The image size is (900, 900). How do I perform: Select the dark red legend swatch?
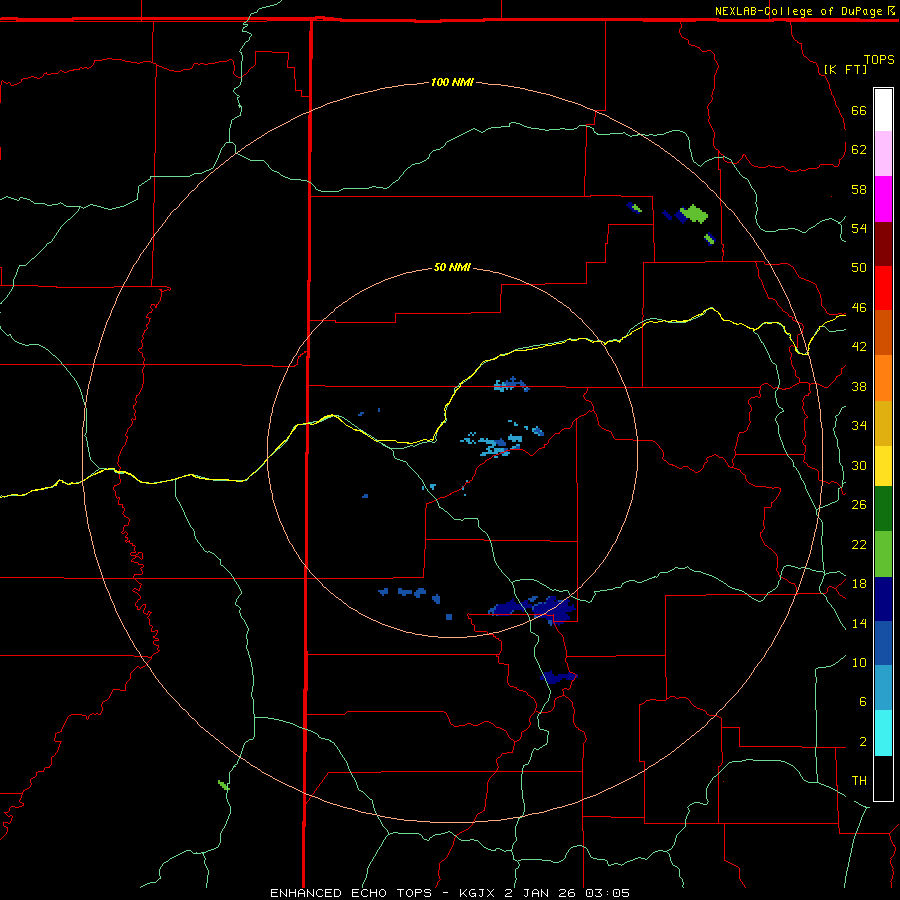(x=883, y=244)
